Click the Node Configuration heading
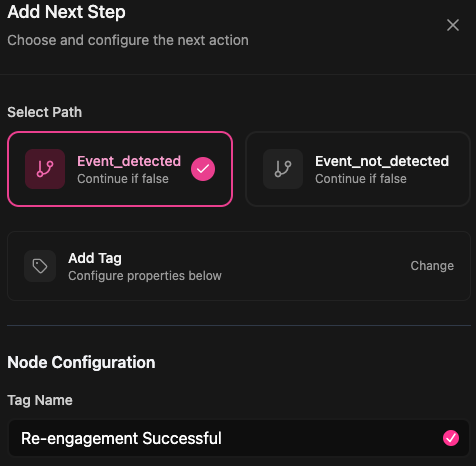This screenshot has width=476, height=466. (81, 362)
